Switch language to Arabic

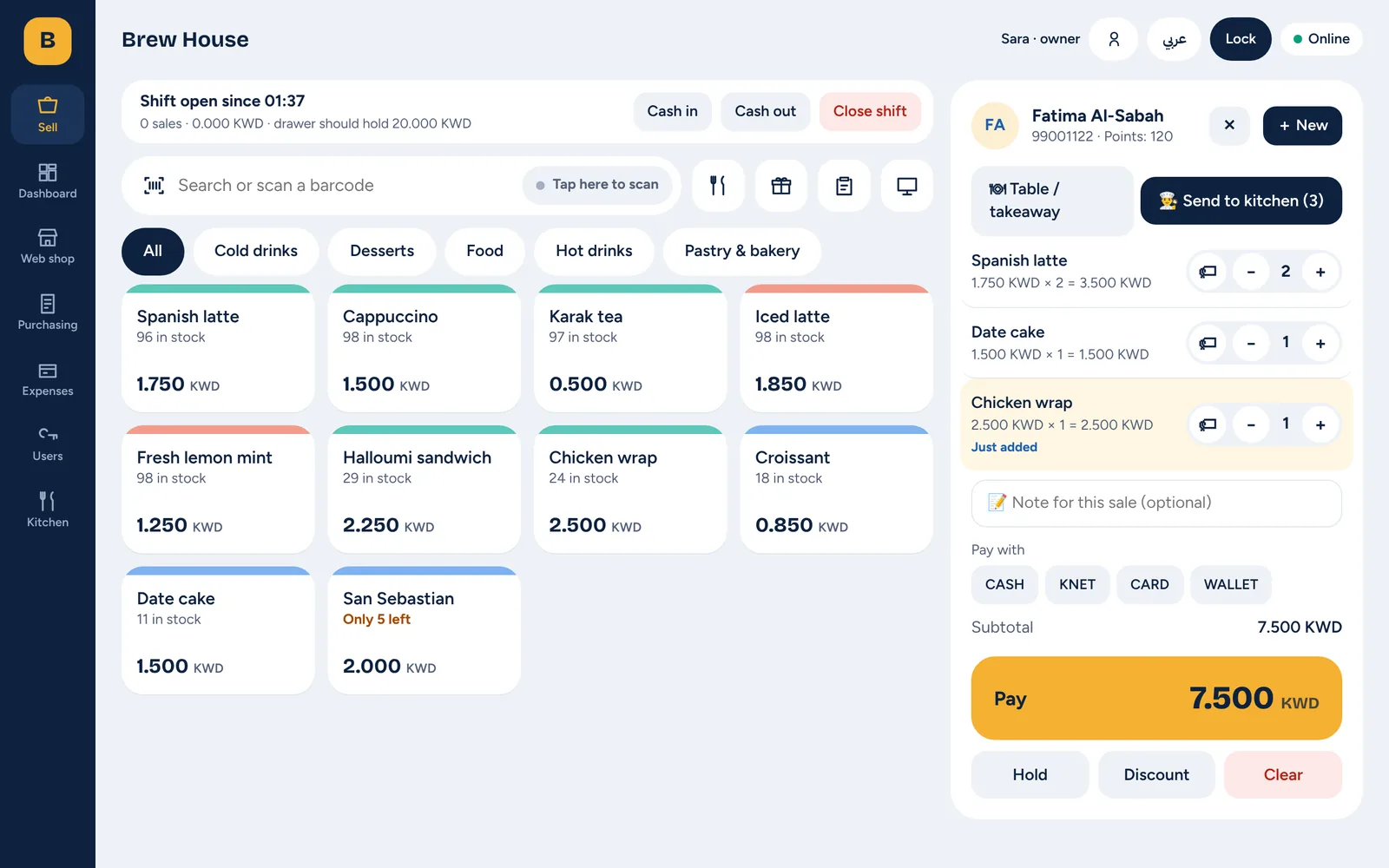click(x=1175, y=39)
